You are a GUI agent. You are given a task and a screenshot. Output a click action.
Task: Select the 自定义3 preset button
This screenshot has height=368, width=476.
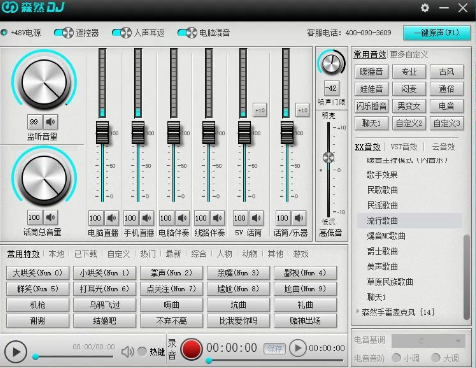pyautogui.click(x=447, y=123)
